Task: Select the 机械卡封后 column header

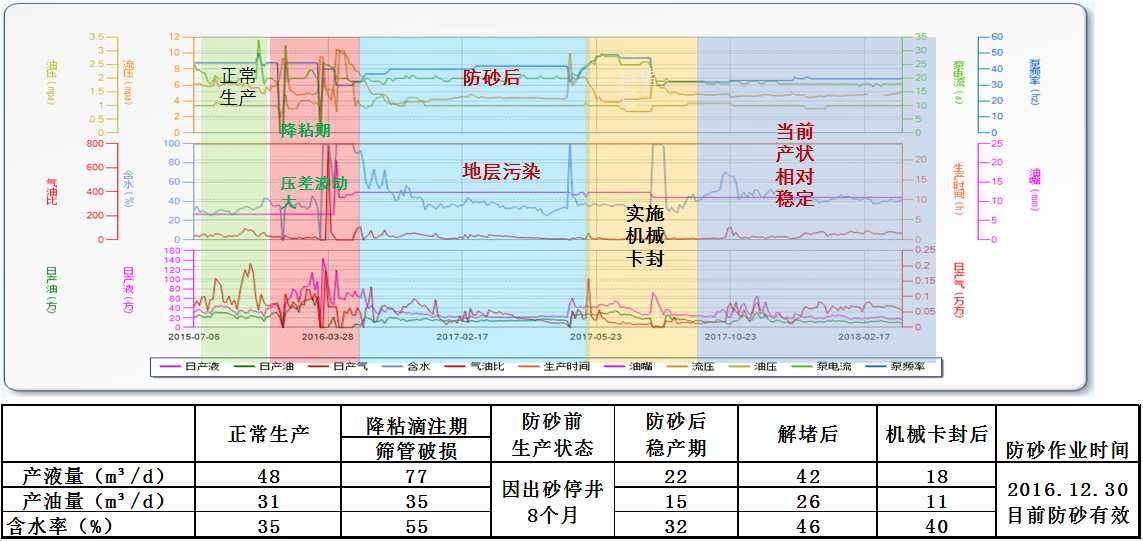Action: point(937,433)
